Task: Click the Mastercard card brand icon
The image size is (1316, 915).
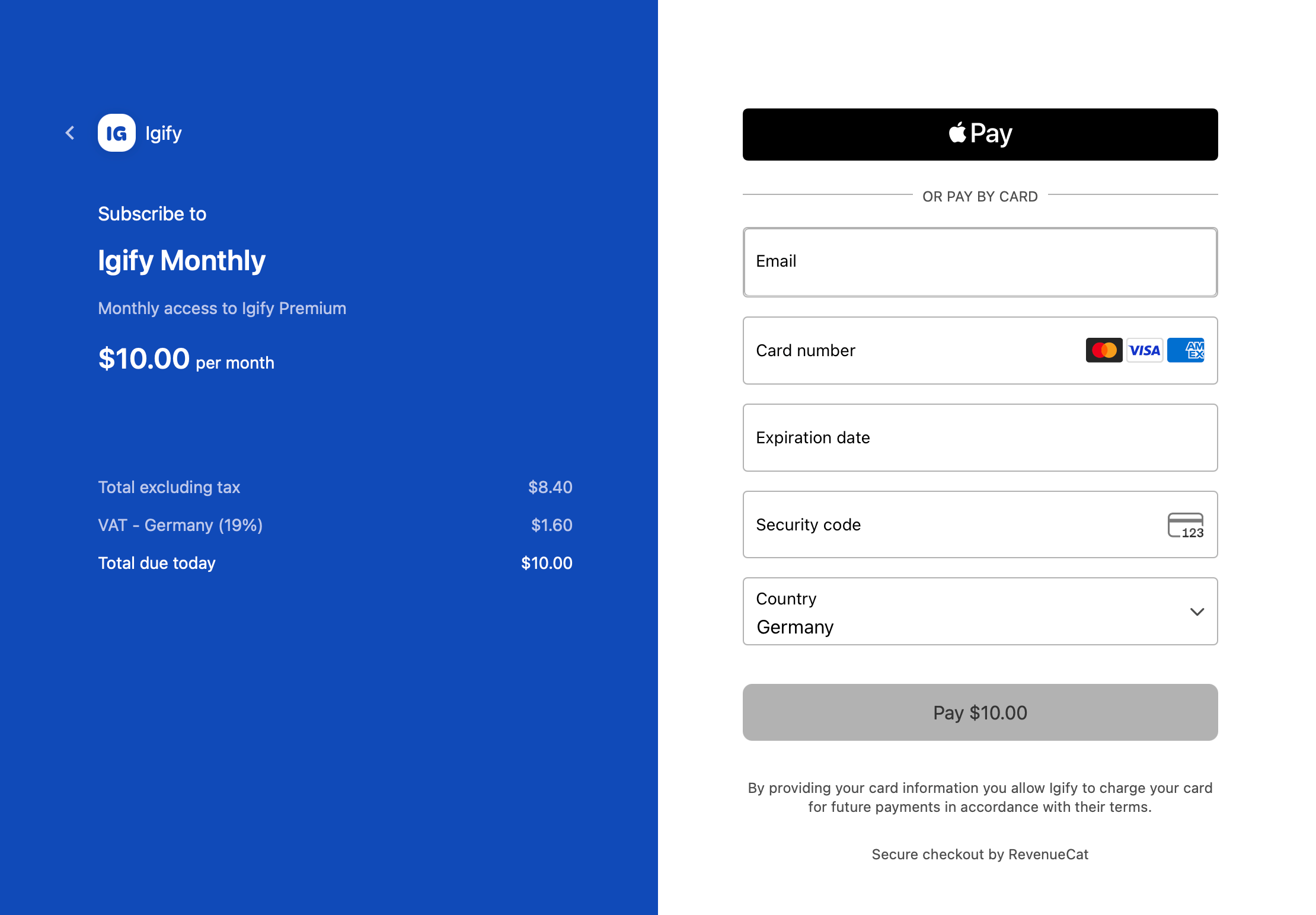Action: click(1104, 350)
